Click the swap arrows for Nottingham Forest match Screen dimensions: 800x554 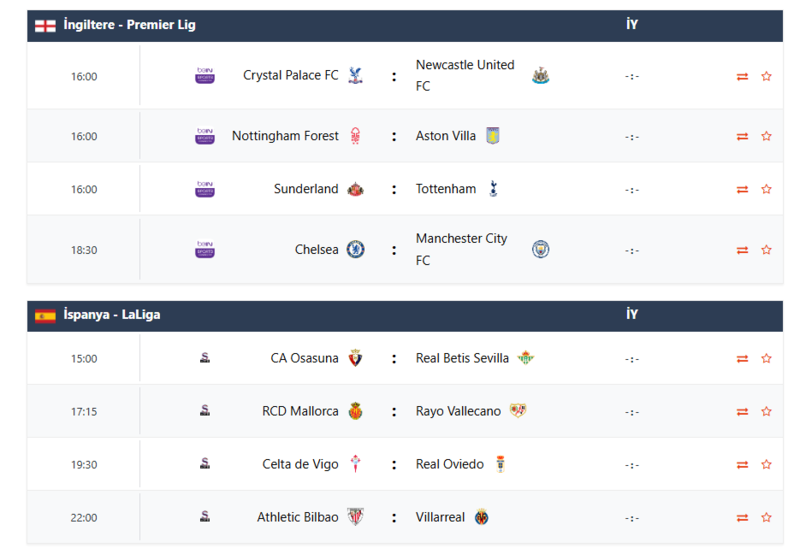[742, 136]
